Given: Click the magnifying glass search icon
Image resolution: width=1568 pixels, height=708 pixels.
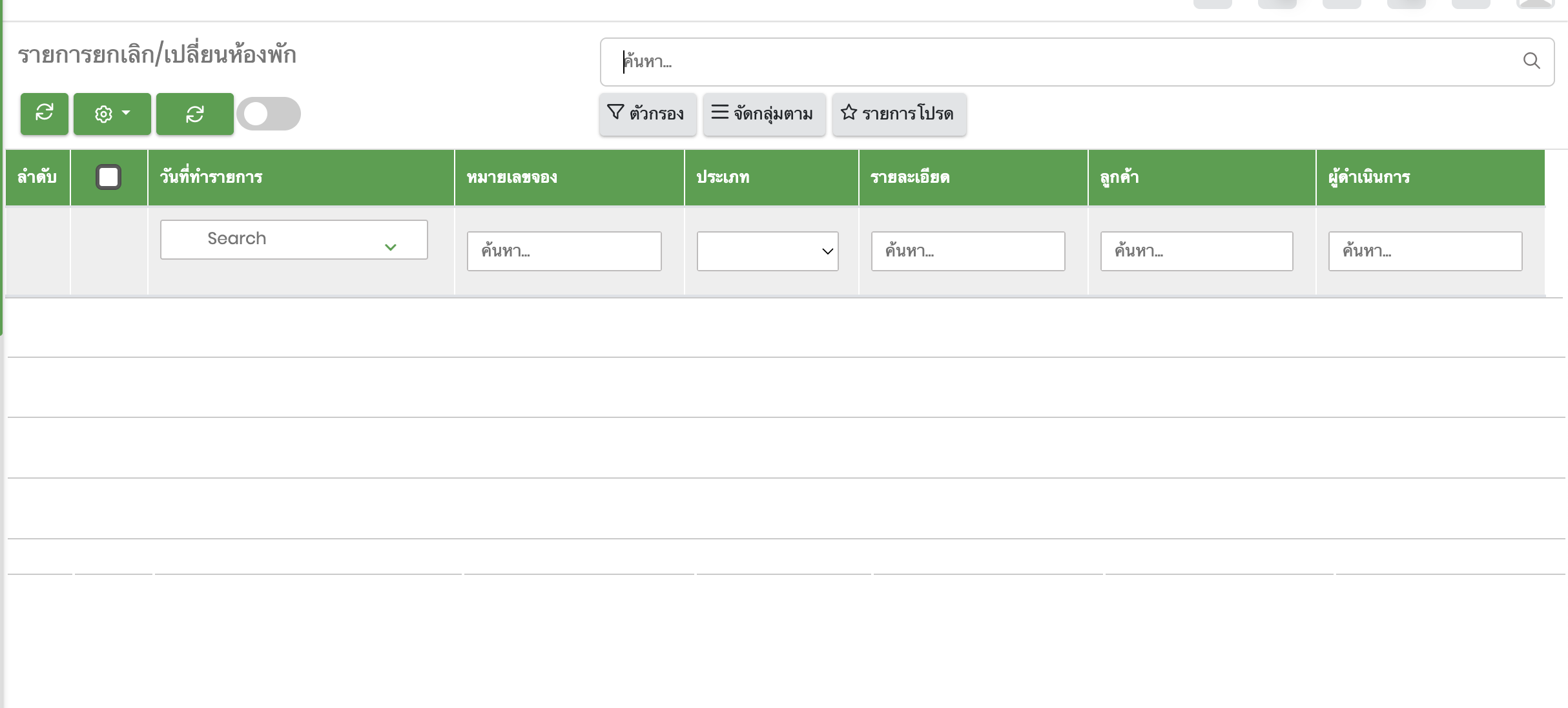Looking at the screenshot, I should [x=1531, y=61].
